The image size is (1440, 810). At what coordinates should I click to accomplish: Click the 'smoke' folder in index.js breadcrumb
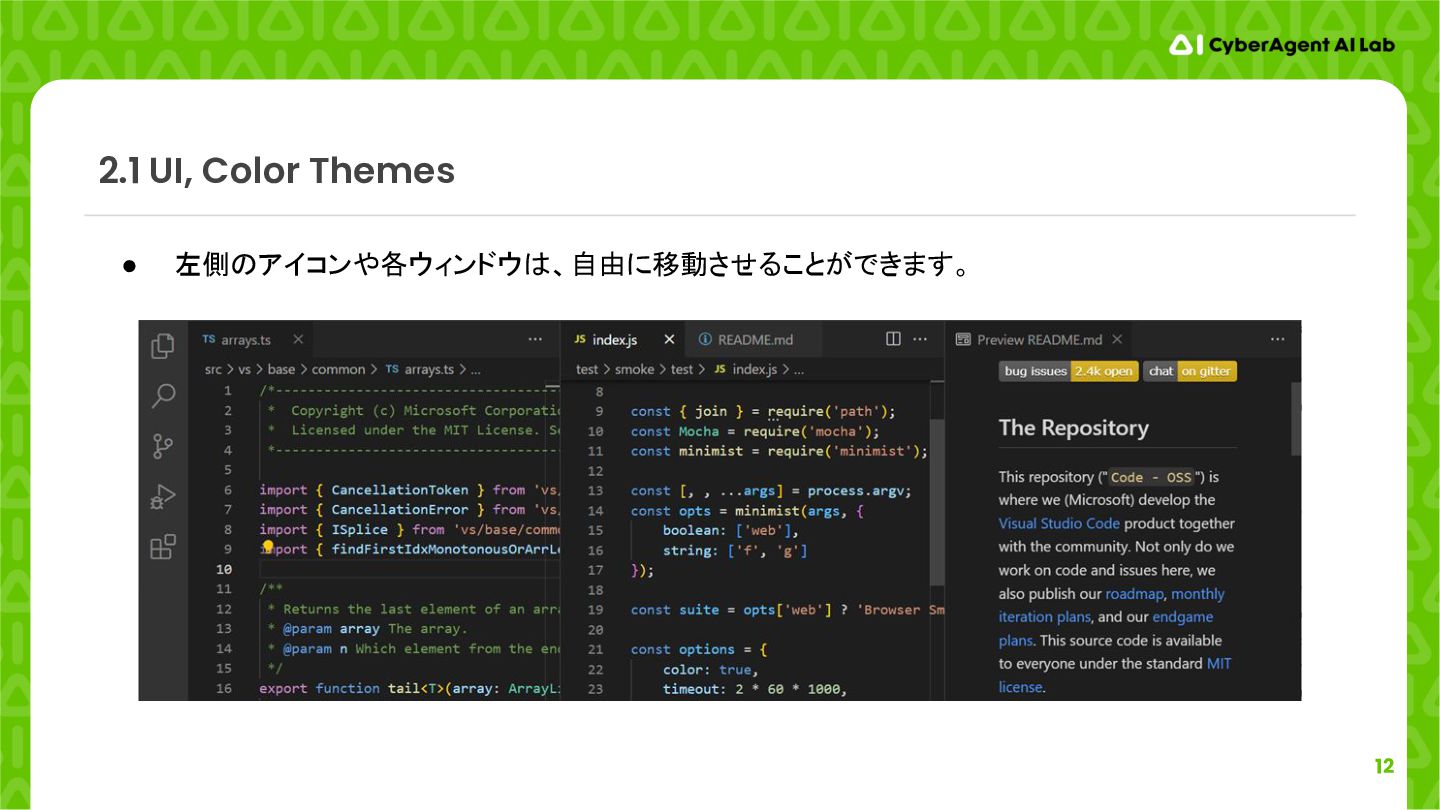point(634,370)
